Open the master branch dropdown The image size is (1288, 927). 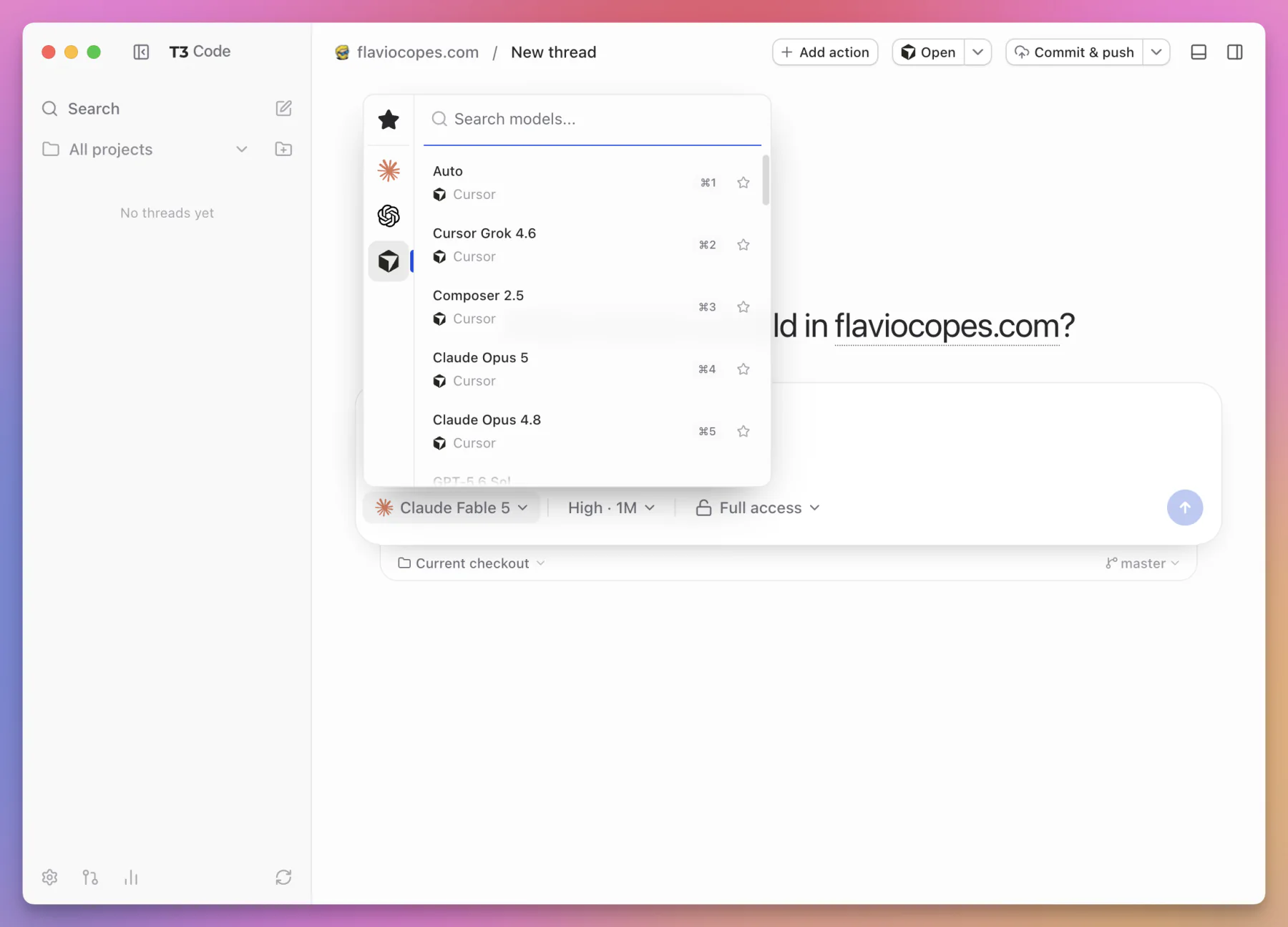pos(1142,563)
